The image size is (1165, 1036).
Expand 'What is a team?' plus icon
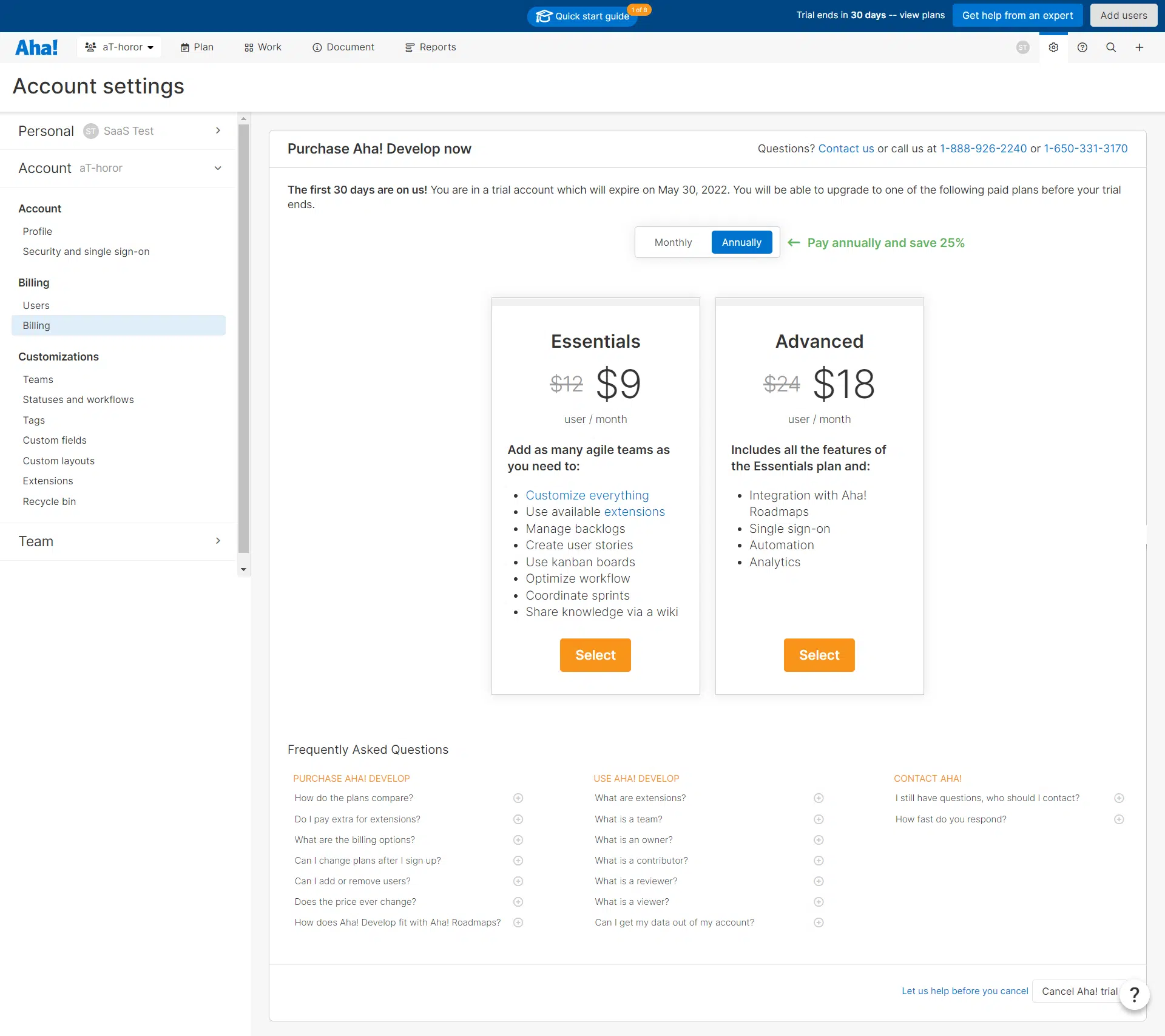[819, 819]
